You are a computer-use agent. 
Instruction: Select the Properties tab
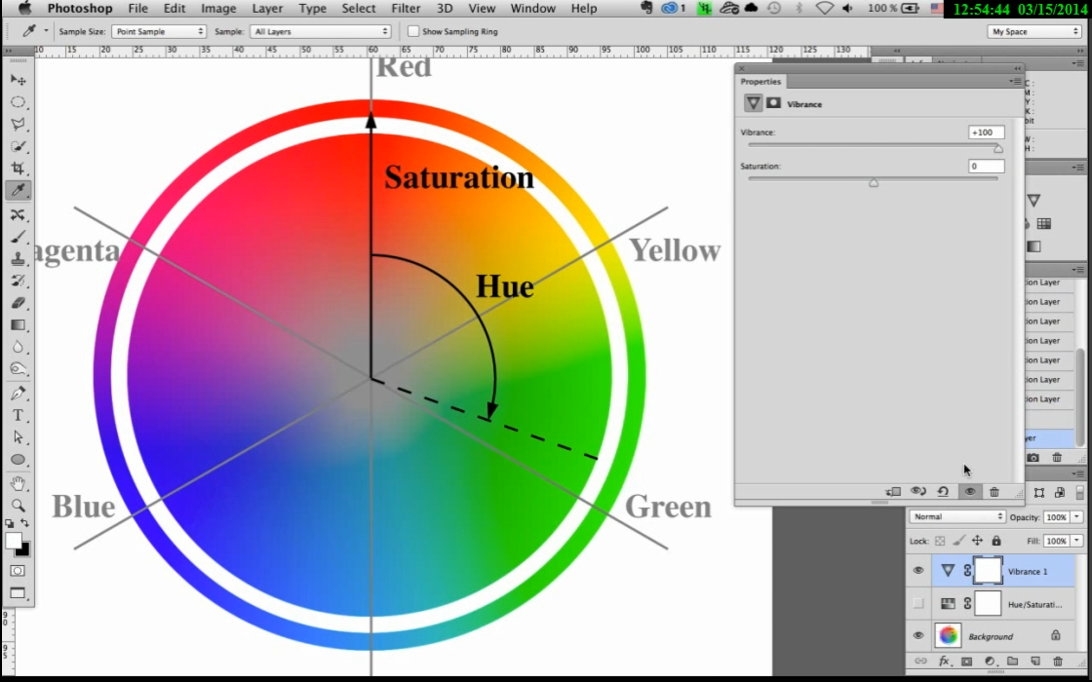[x=760, y=82]
